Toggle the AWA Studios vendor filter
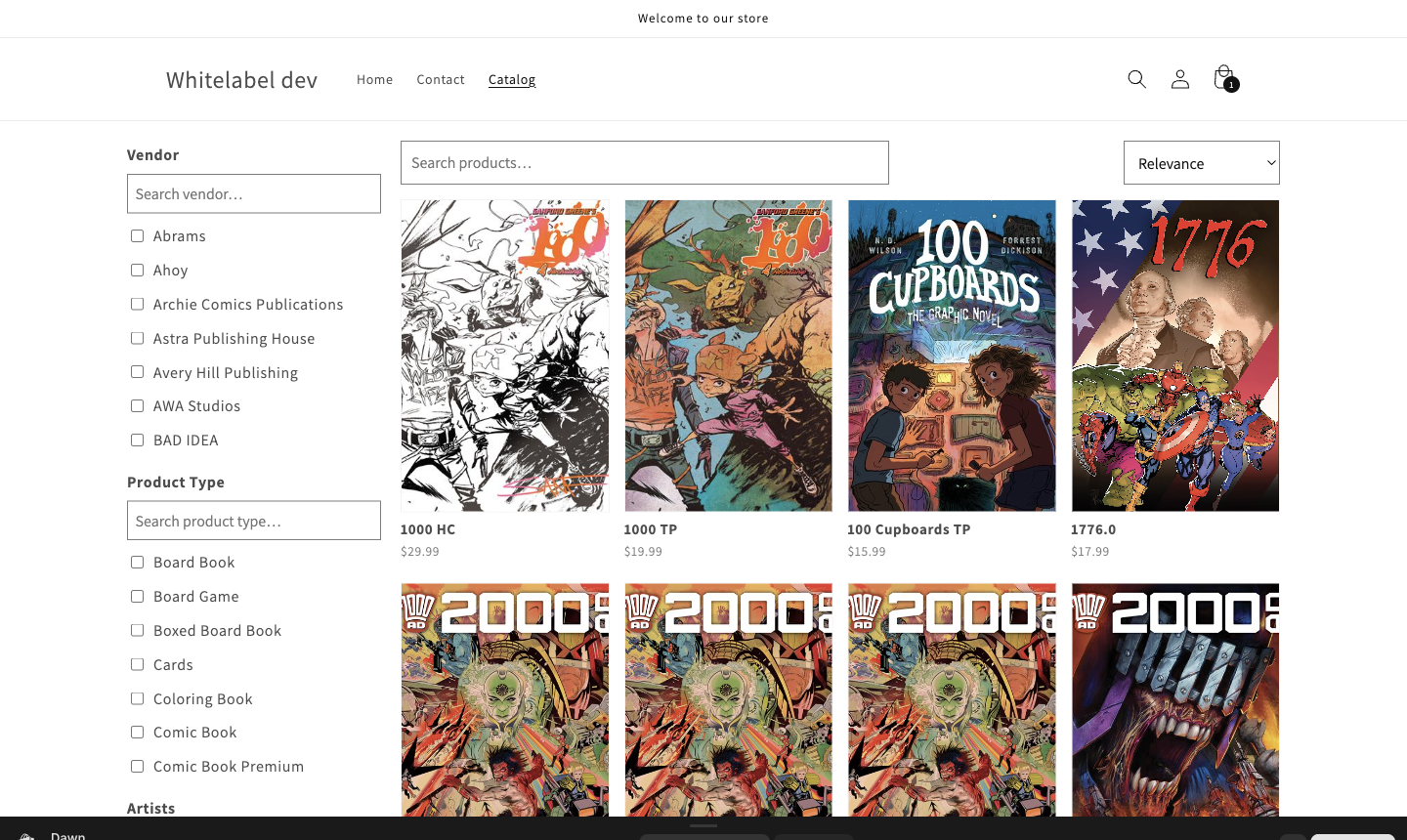 point(138,406)
